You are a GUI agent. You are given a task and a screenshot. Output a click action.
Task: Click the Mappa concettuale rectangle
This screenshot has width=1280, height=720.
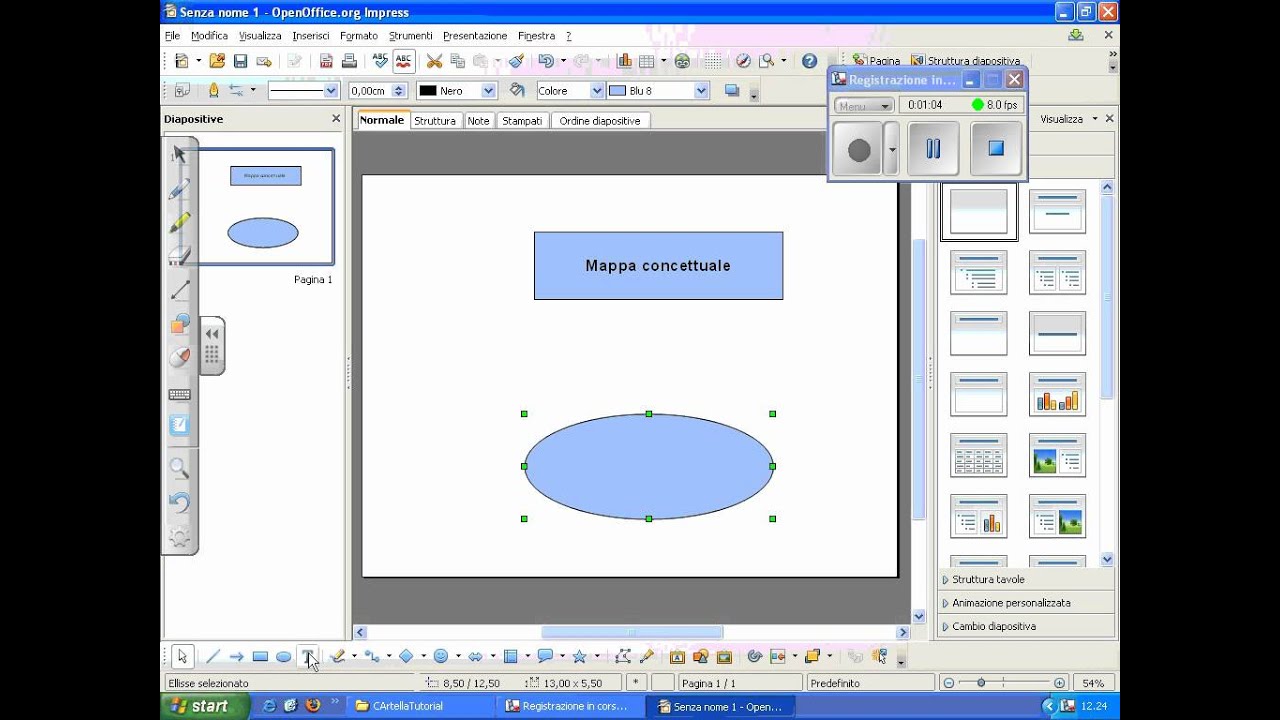pyautogui.click(x=658, y=265)
